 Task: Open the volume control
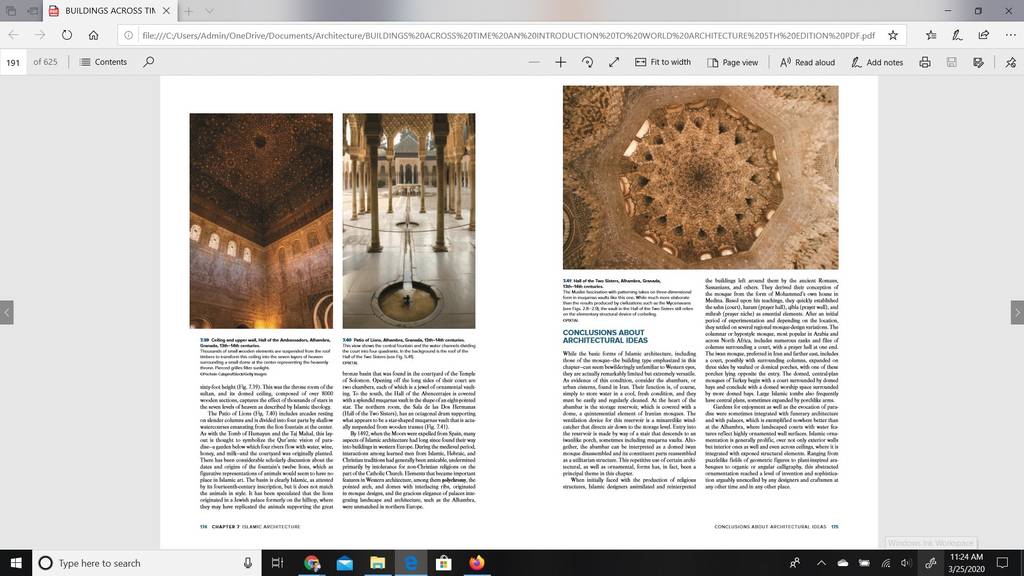pos(906,563)
